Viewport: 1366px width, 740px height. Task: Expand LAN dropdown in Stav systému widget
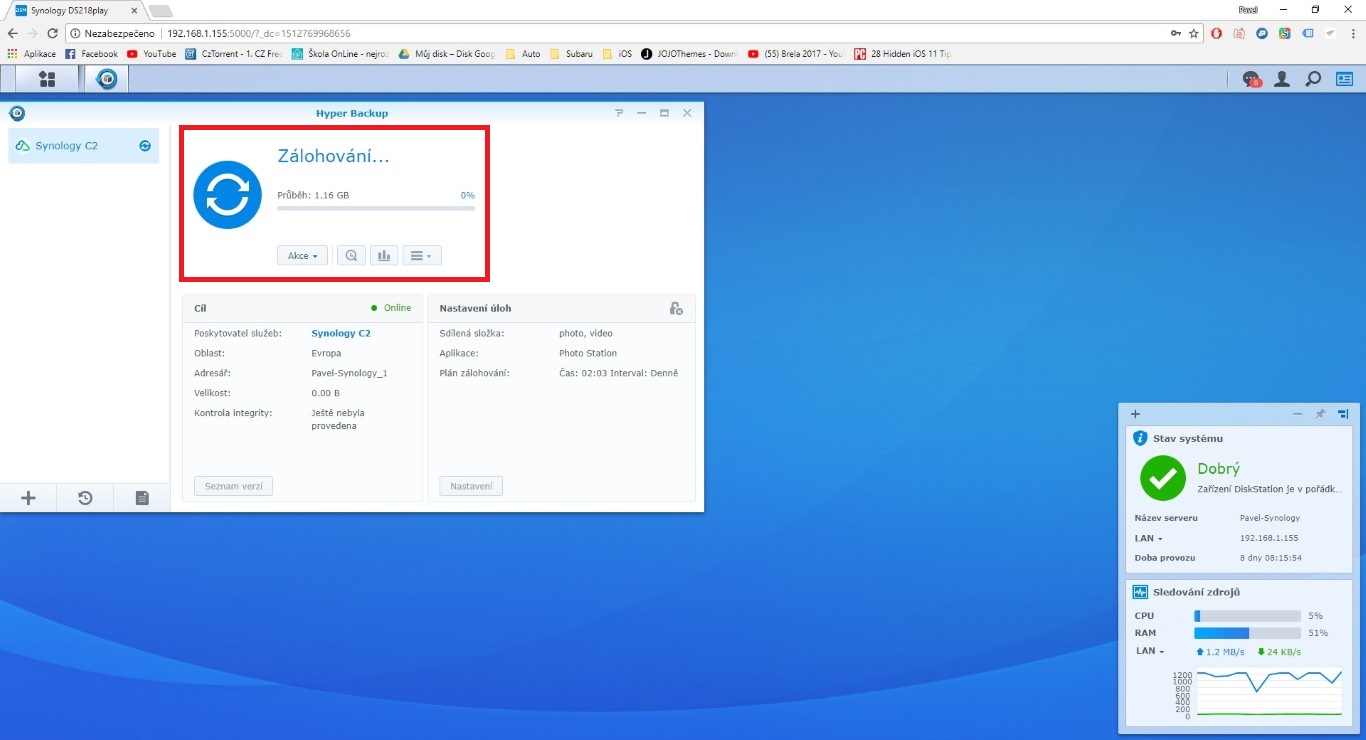[1148, 538]
